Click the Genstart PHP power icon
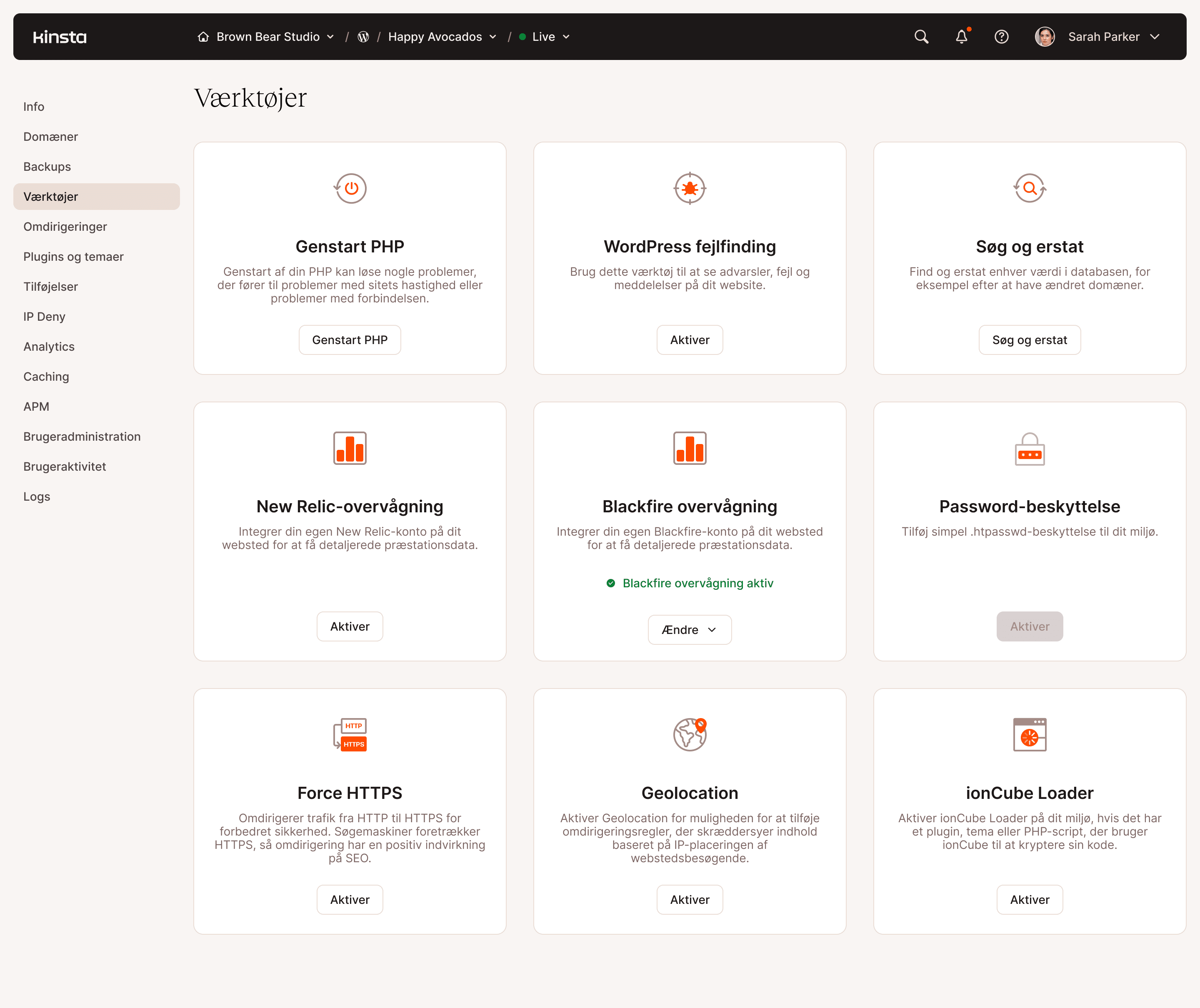The image size is (1200, 1008). [x=349, y=189]
